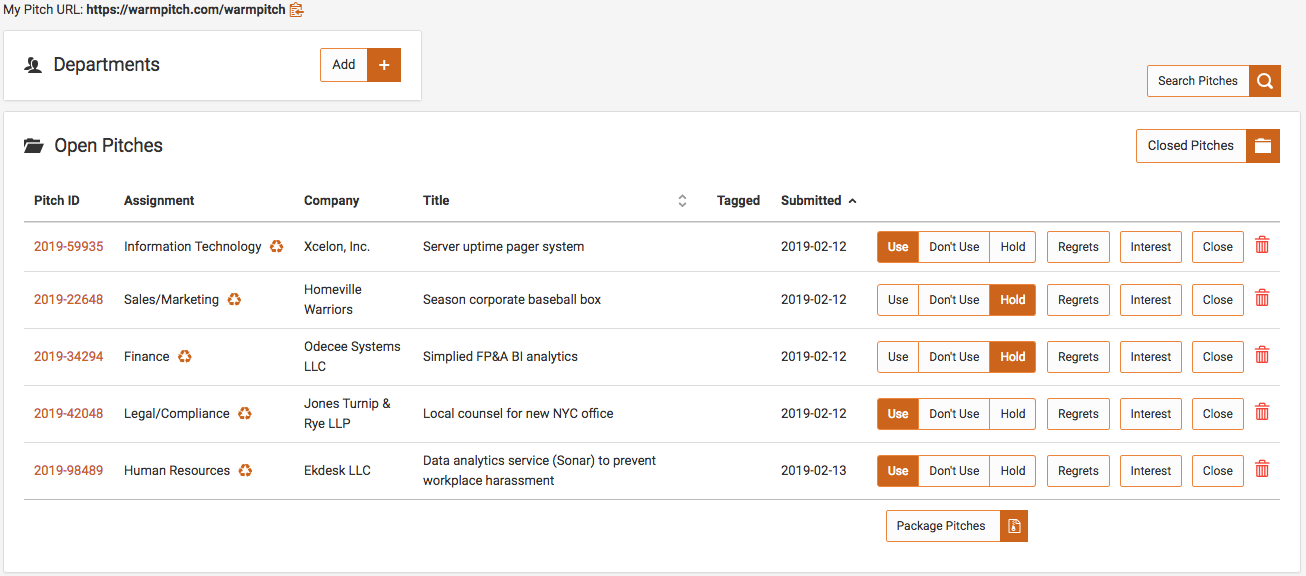The height and width of the screenshot is (576, 1306).
Task: Close the Homeville Warriors pitch
Action: [x=1218, y=300]
